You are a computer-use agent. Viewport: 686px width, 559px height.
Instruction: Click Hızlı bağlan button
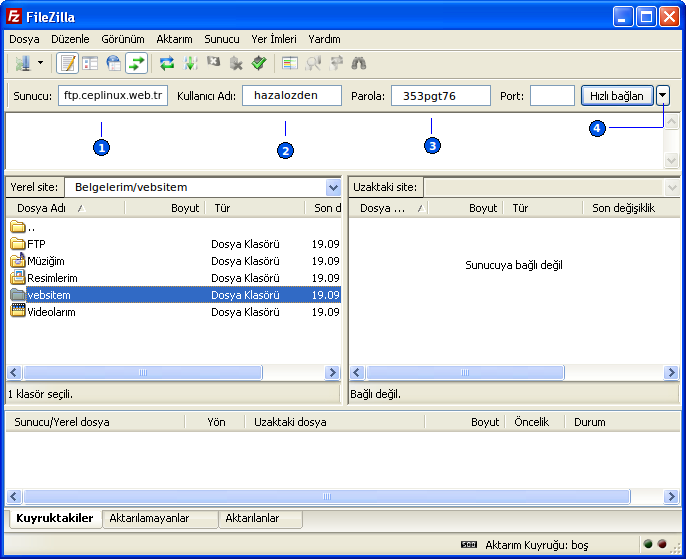(617, 96)
